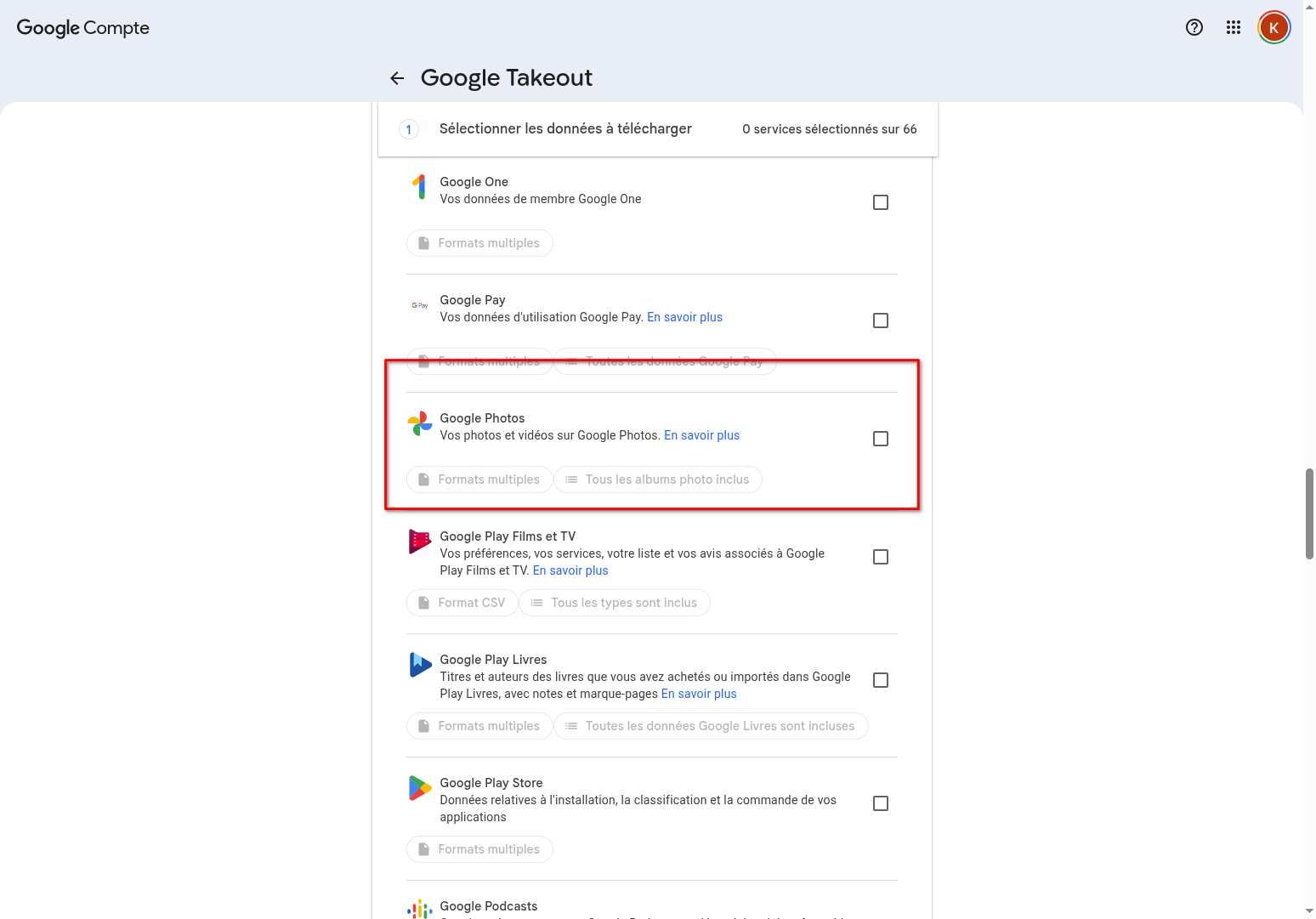Open the Google apps grid icon
The image size is (1316, 919).
(x=1234, y=27)
